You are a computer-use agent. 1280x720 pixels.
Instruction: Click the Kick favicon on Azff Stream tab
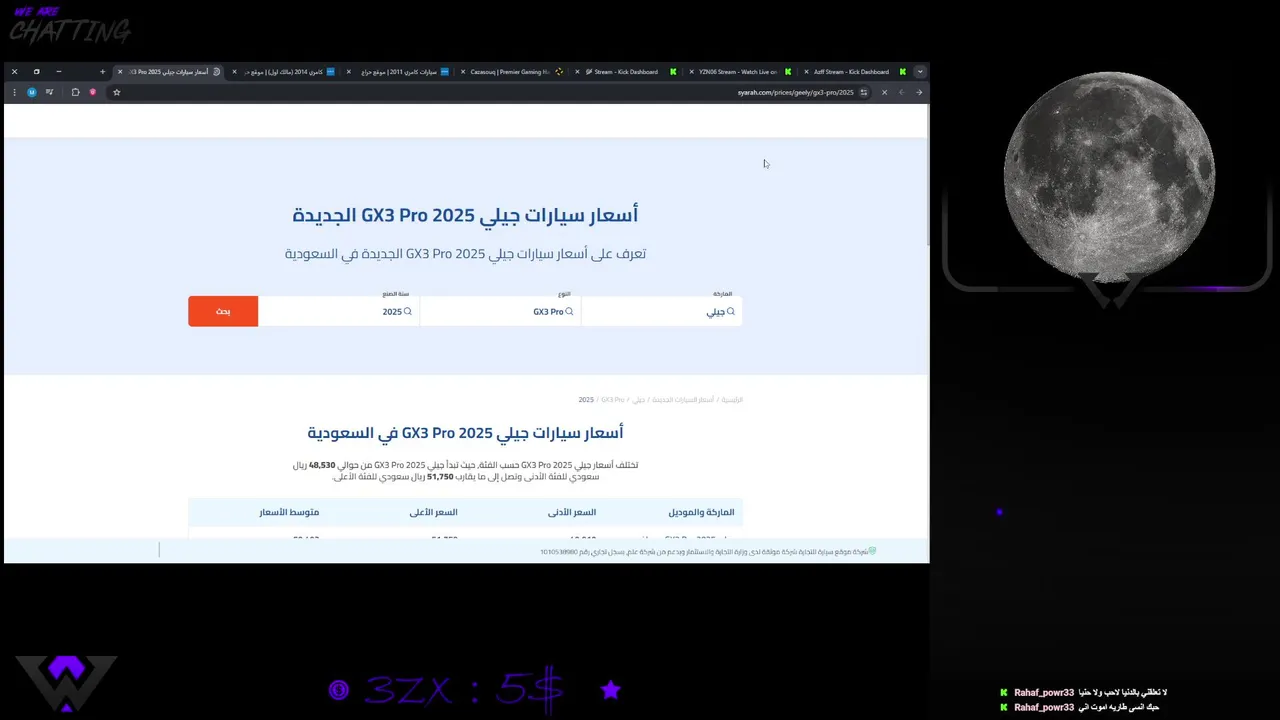(902, 72)
